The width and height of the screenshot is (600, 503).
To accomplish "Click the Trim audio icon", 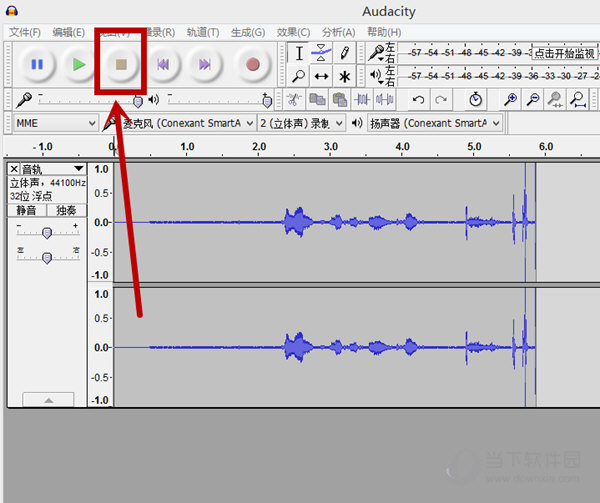I will 362,100.
